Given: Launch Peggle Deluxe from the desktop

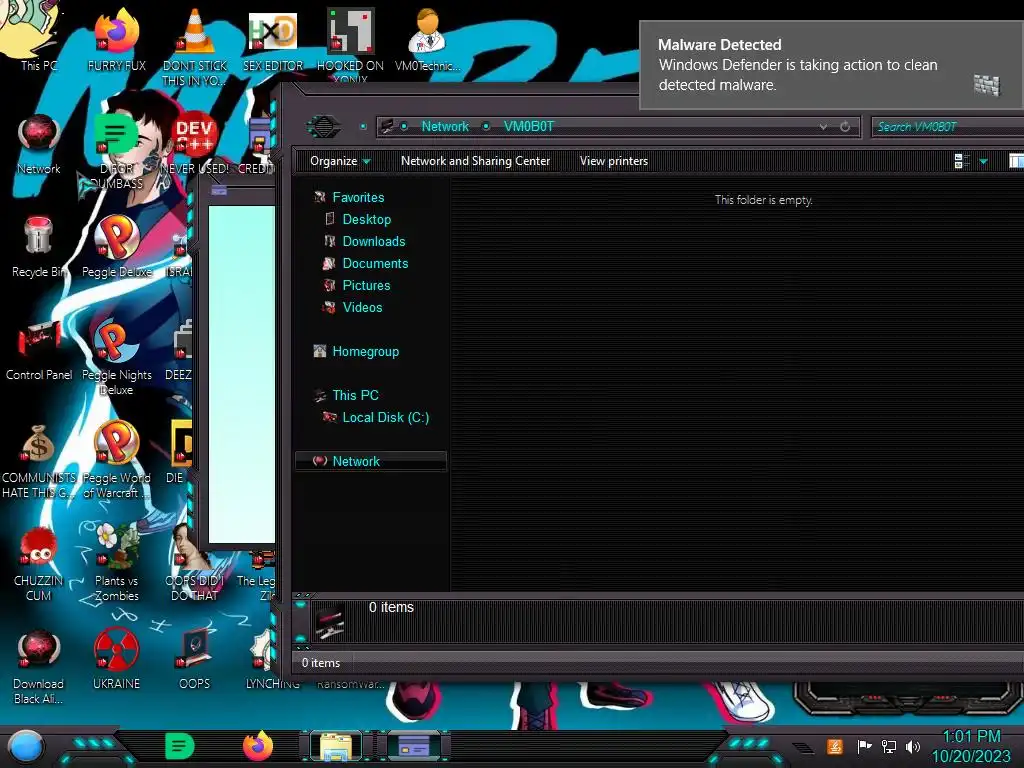Looking at the screenshot, I should [x=117, y=246].
